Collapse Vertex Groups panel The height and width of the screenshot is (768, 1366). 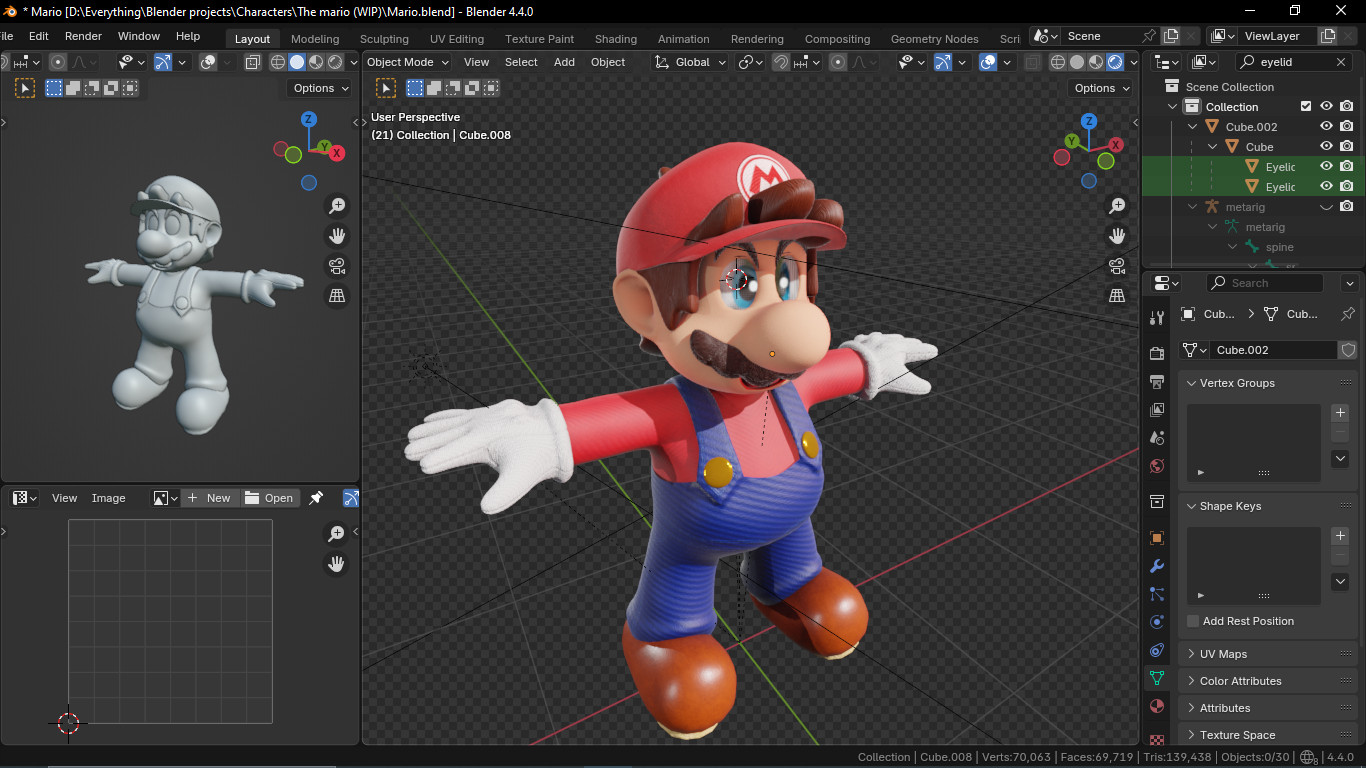(x=1192, y=383)
